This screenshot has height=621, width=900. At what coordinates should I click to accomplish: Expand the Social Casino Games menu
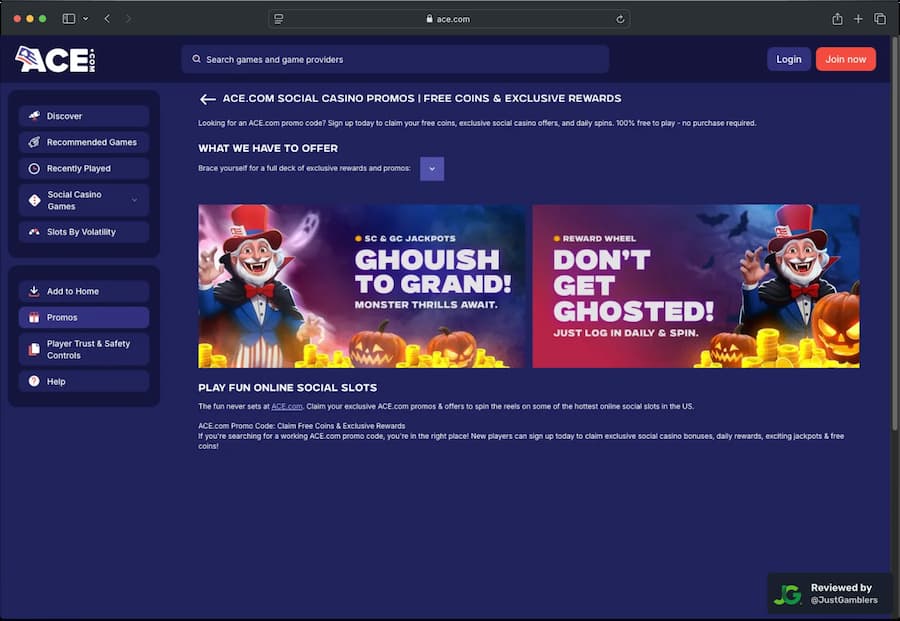click(x=133, y=200)
